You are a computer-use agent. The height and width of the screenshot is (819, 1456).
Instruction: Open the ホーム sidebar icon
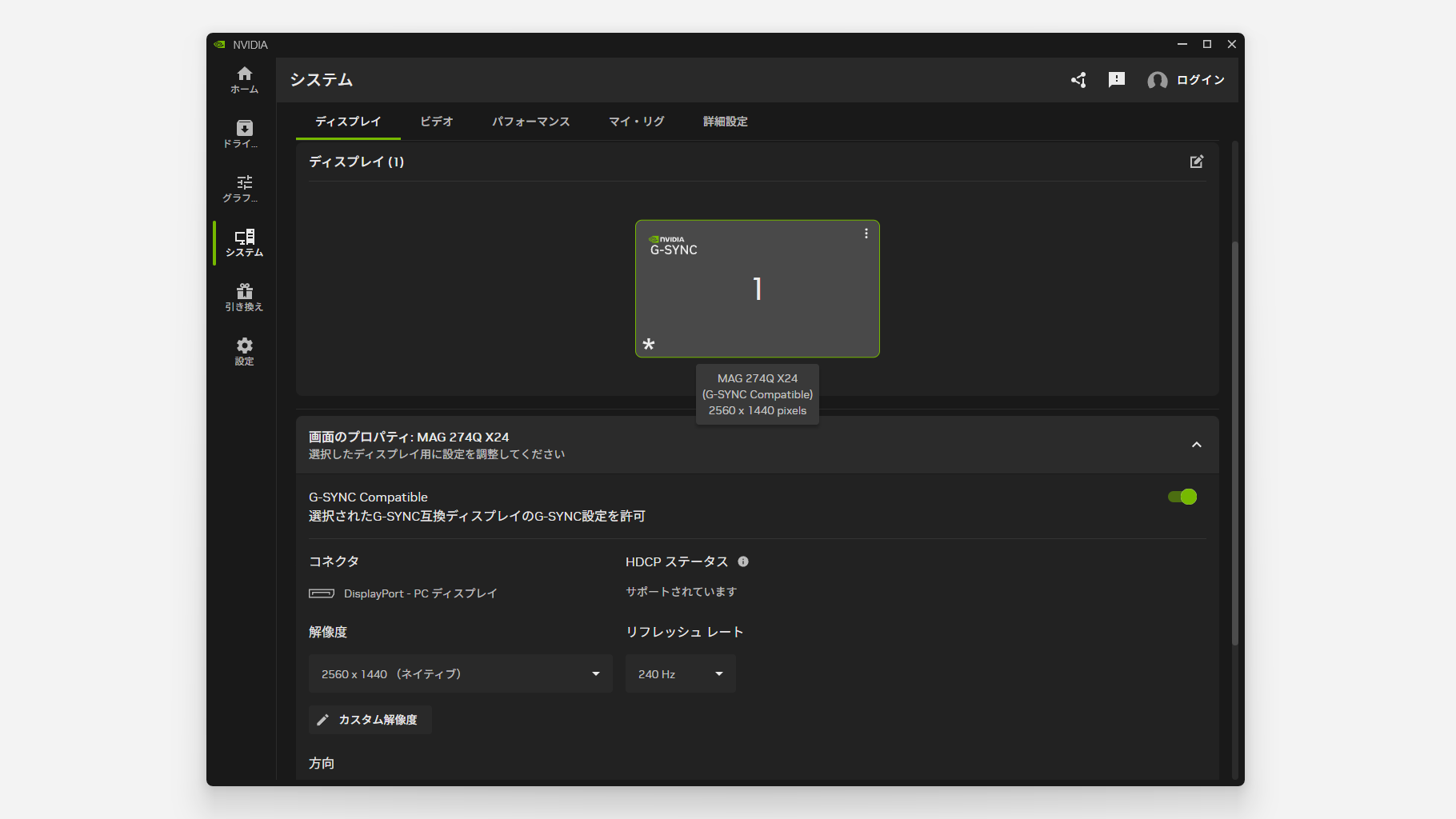244,79
